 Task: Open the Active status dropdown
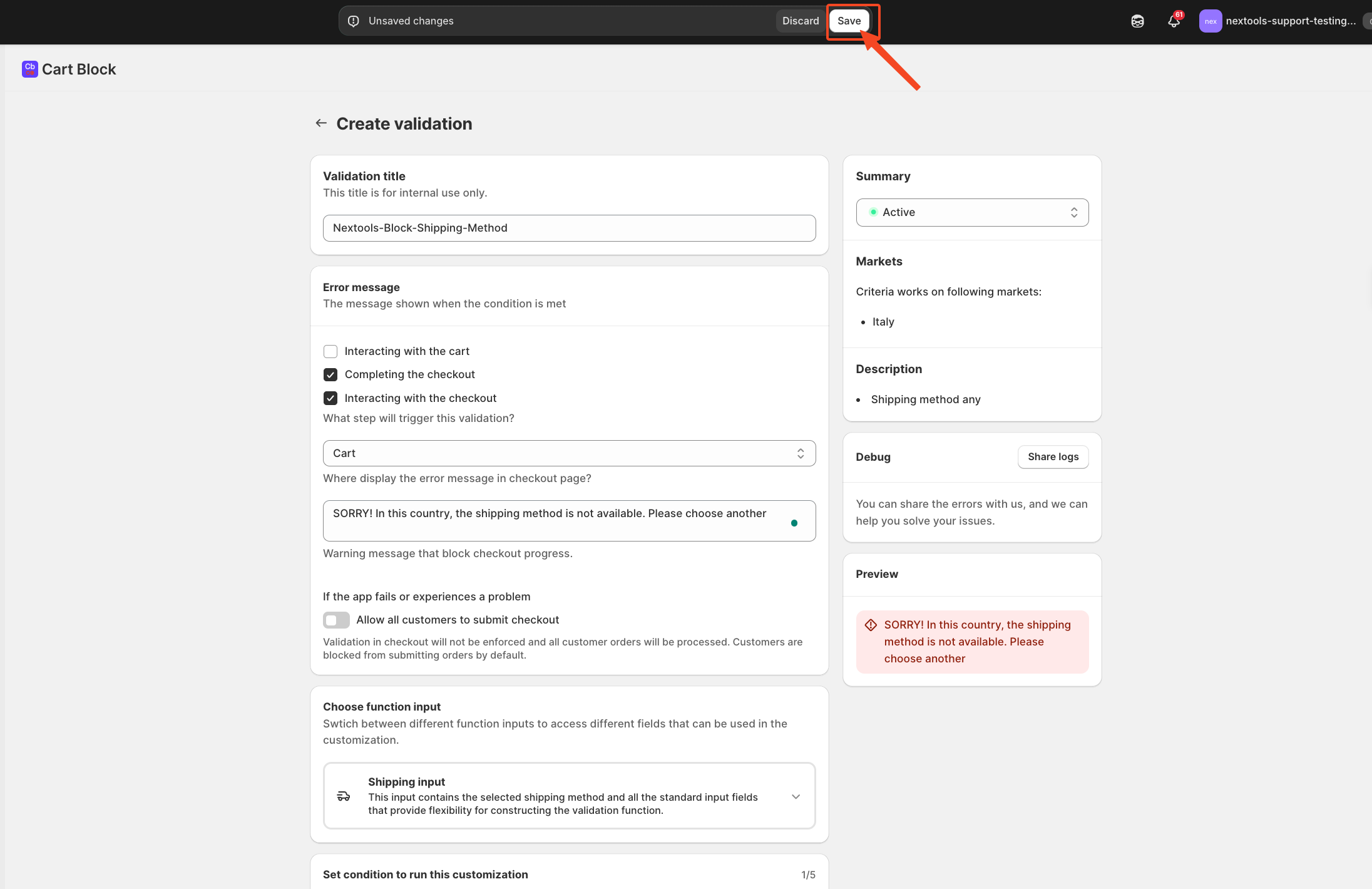(972, 212)
